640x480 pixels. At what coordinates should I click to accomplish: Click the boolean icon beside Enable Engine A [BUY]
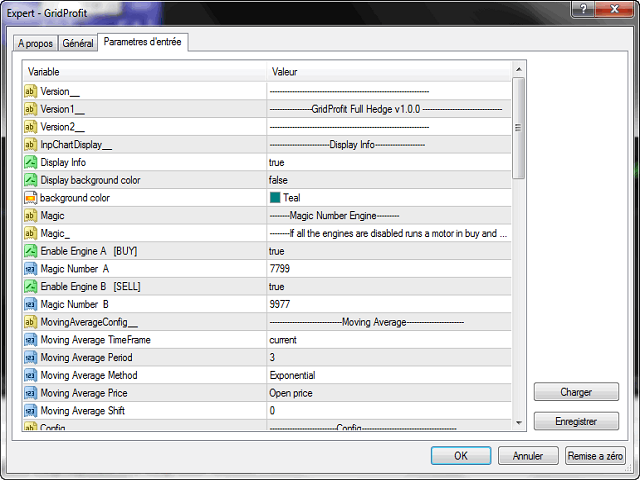tap(31, 251)
